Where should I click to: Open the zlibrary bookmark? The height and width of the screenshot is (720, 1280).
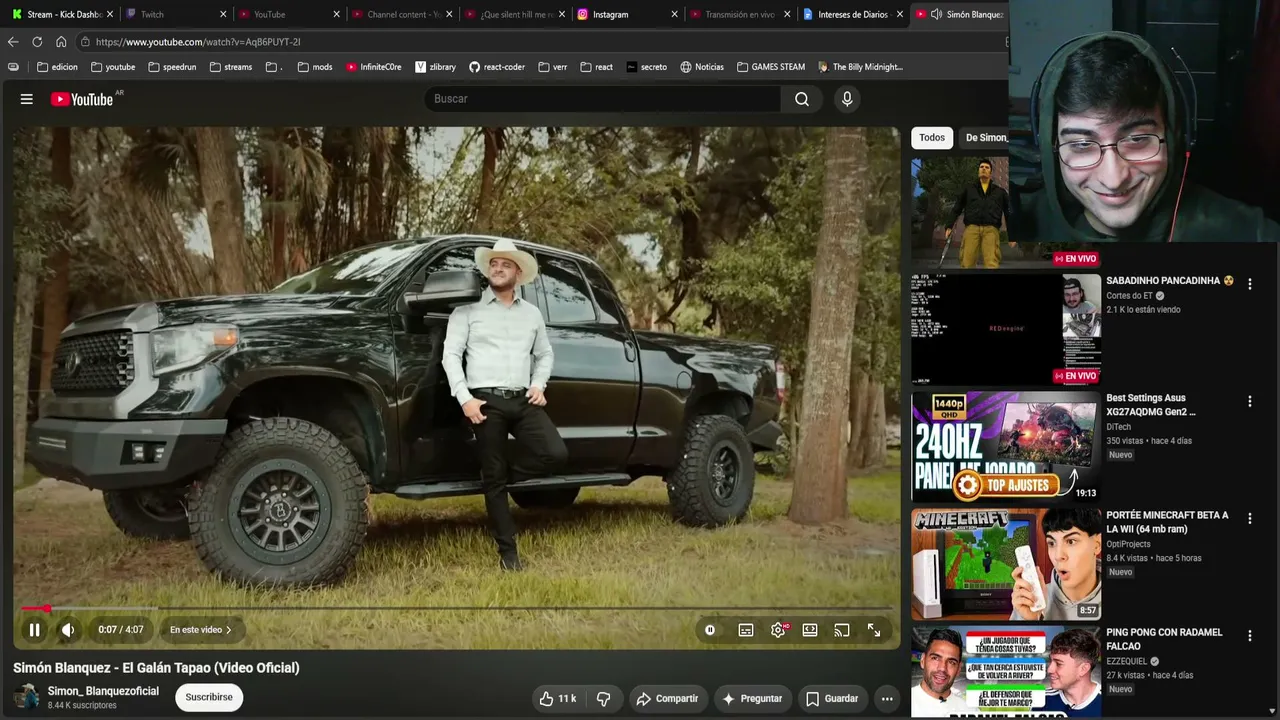(x=436, y=67)
